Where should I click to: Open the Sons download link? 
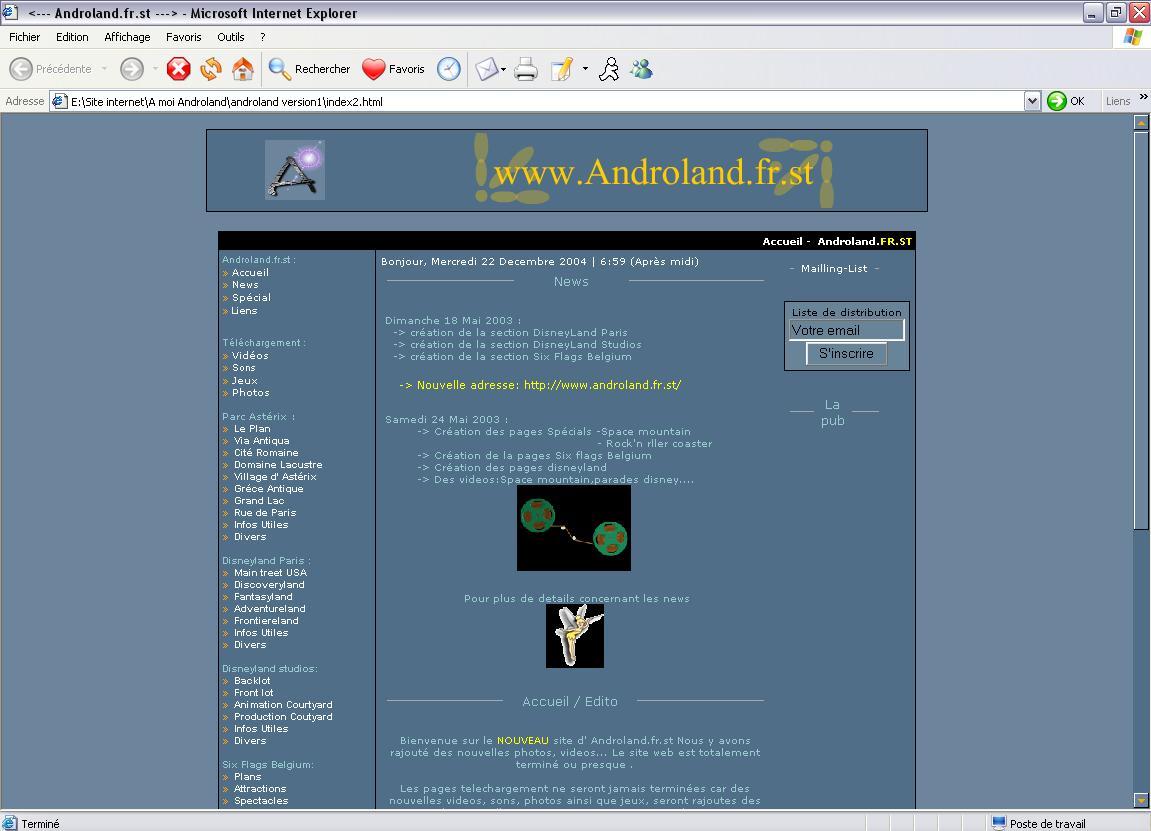(x=244, y=368)
